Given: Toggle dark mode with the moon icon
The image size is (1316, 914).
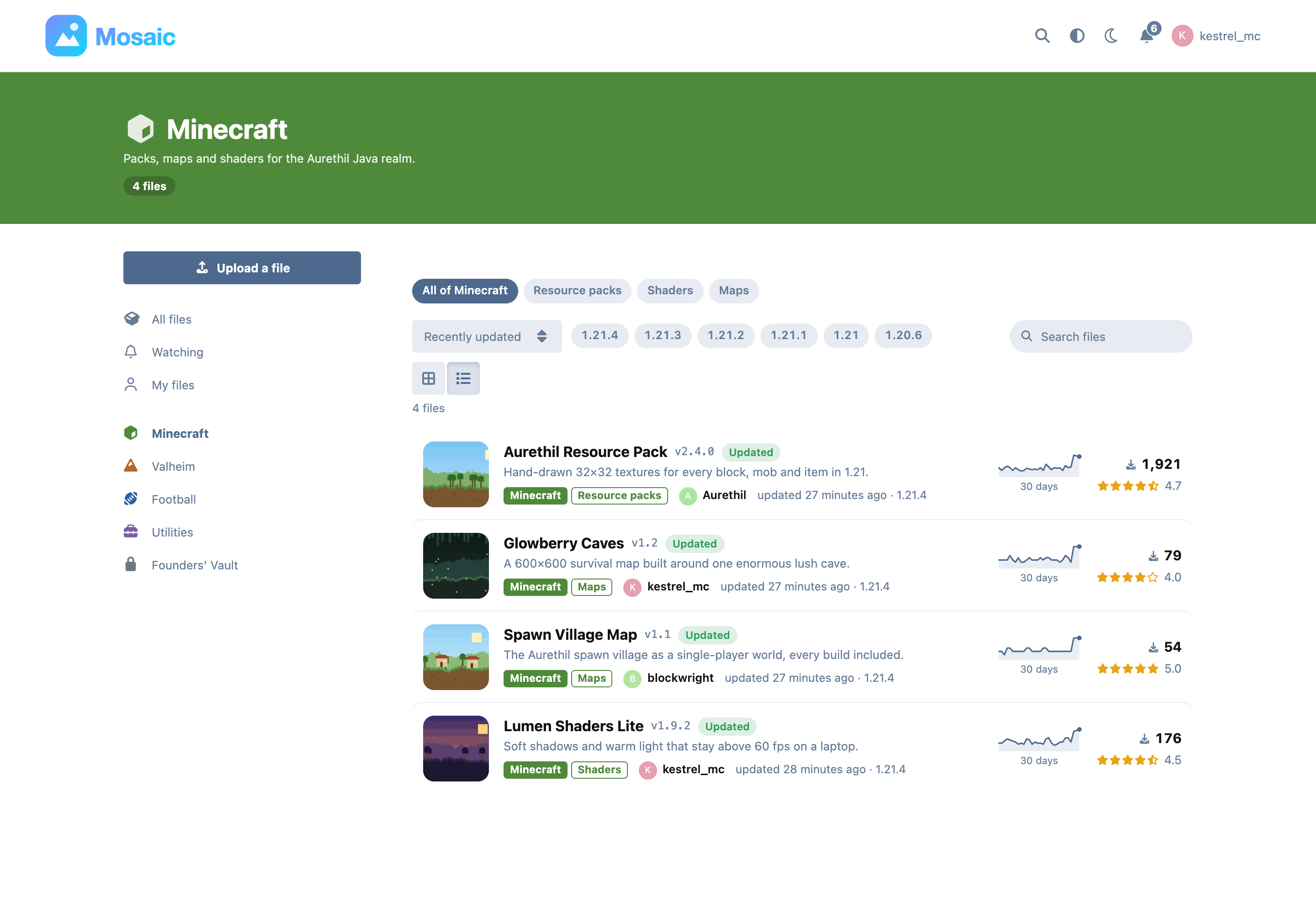Looking at the screenshot, I should click(1111, 36).
